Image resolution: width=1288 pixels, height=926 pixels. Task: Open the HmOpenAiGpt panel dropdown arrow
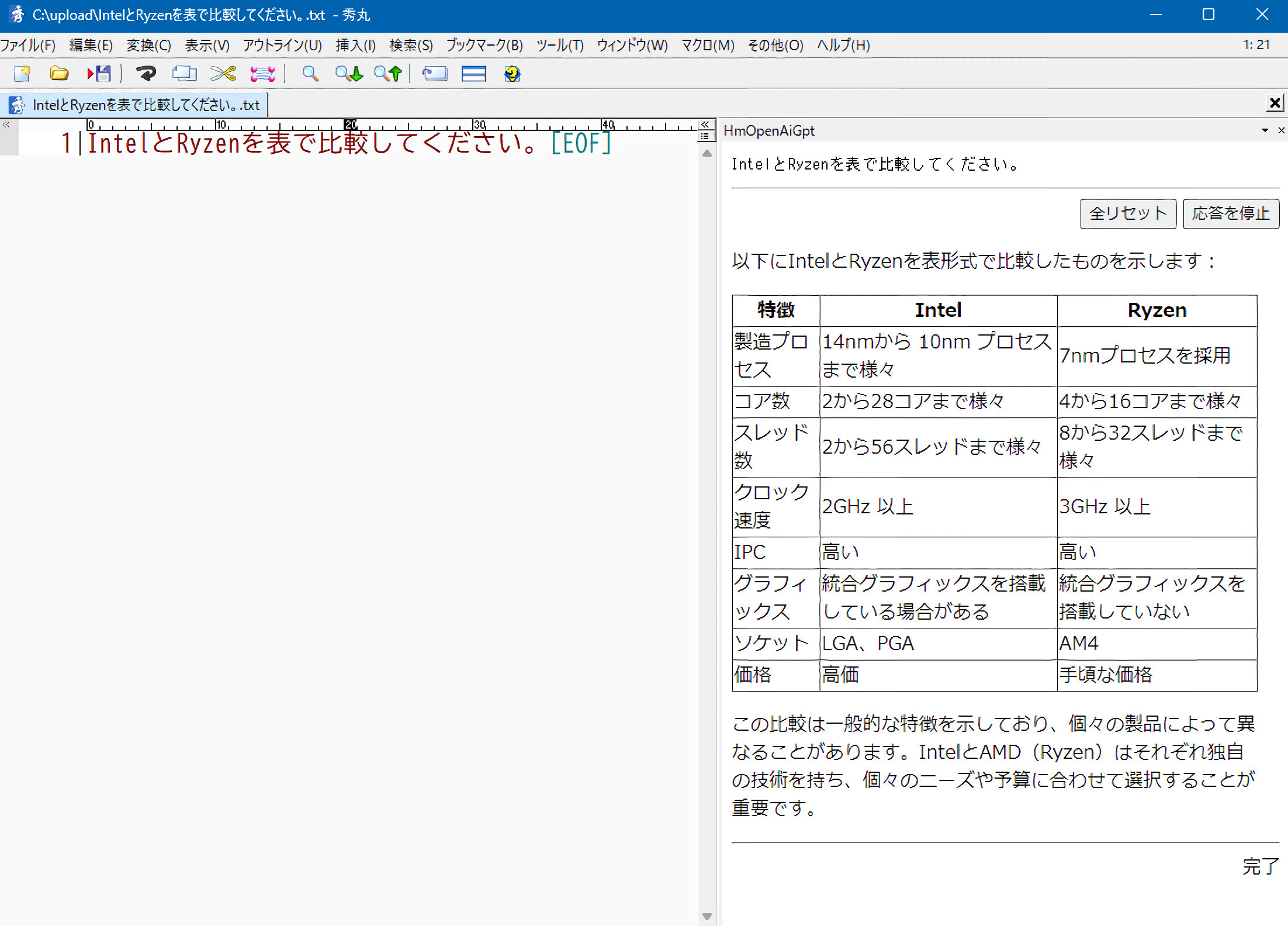click(1265, 130)
